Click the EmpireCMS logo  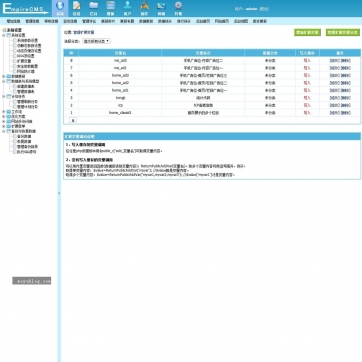pyautogui.click(x=25, y=8)
